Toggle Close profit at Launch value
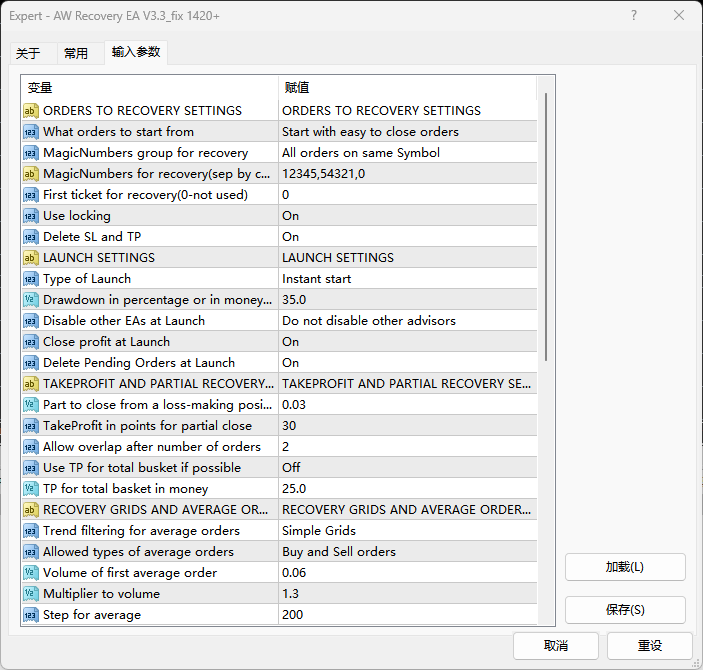The height and width of the screenshot is (670, 703). coord(408,342)
